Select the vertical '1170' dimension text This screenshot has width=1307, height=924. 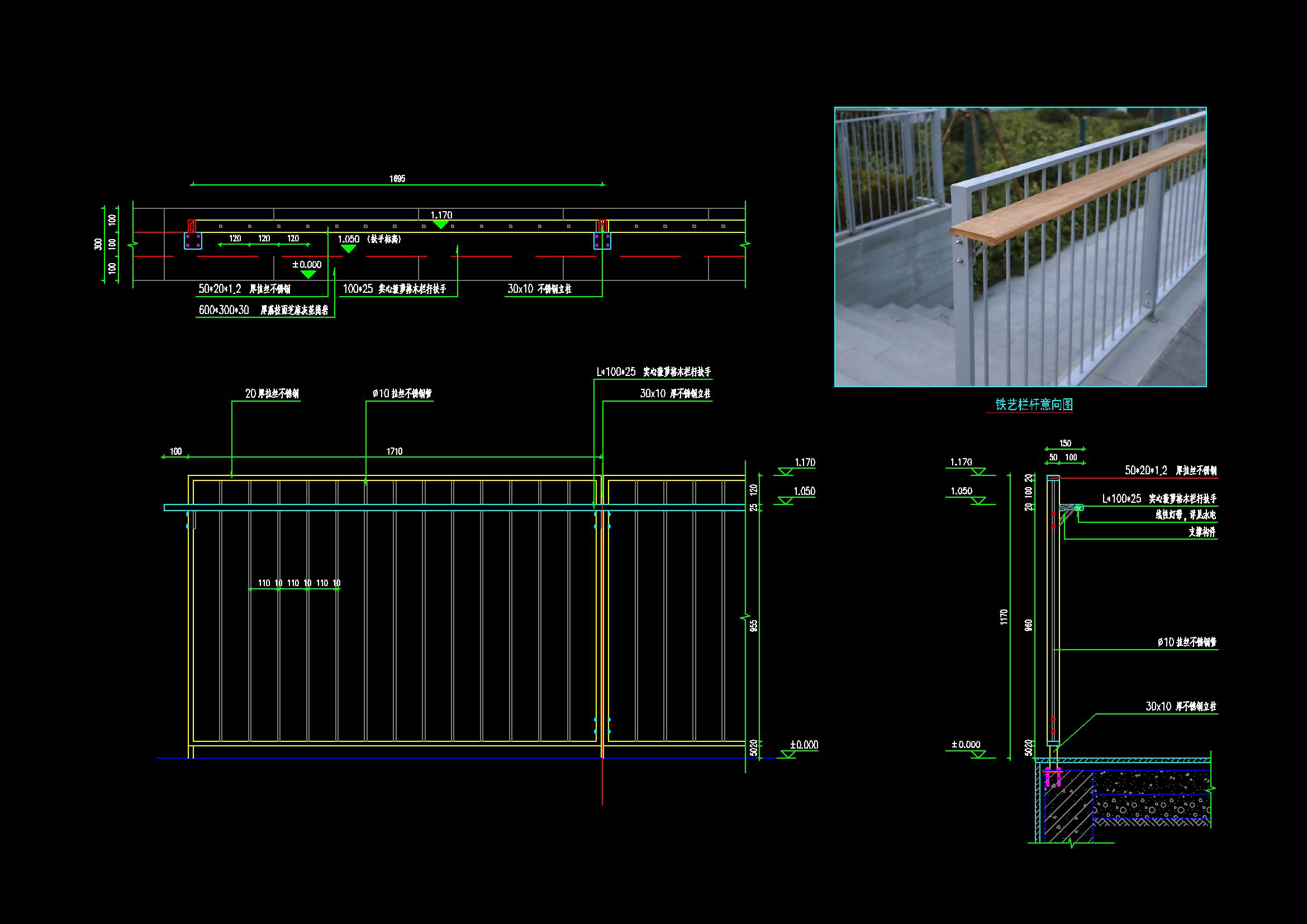1004,617
